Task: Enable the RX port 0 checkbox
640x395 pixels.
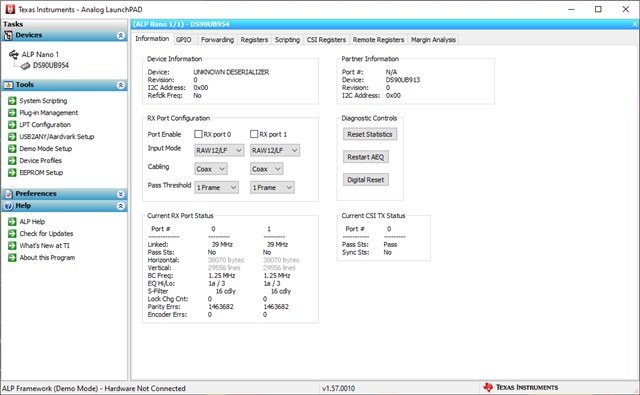Action: [198, 134]
